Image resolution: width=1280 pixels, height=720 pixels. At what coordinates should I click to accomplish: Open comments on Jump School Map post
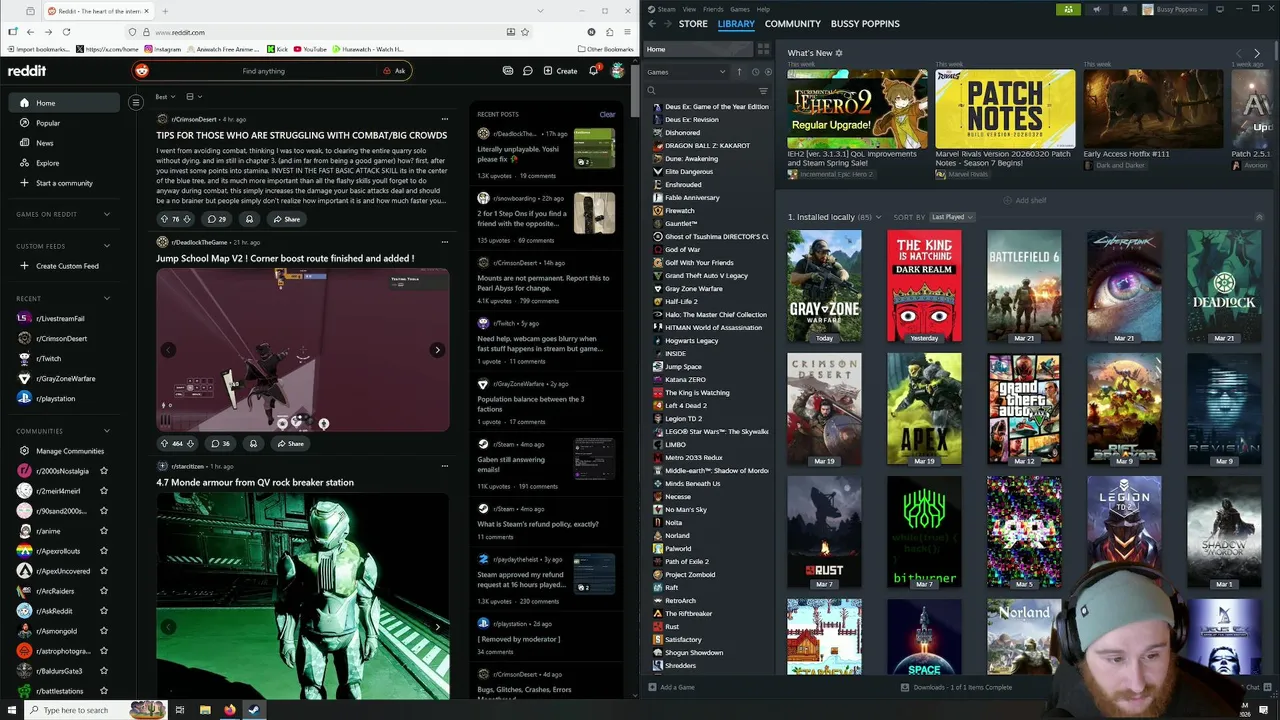point(219,443)
